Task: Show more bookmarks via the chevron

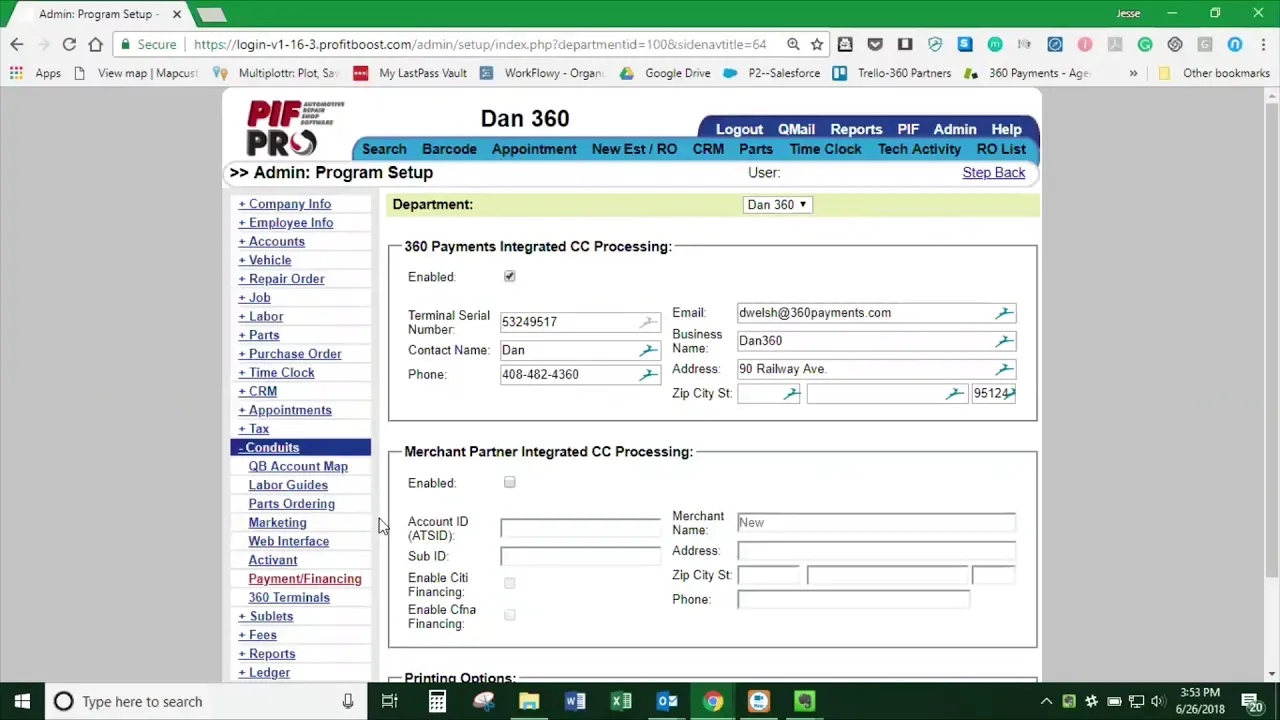Action: click(1133, 73)
